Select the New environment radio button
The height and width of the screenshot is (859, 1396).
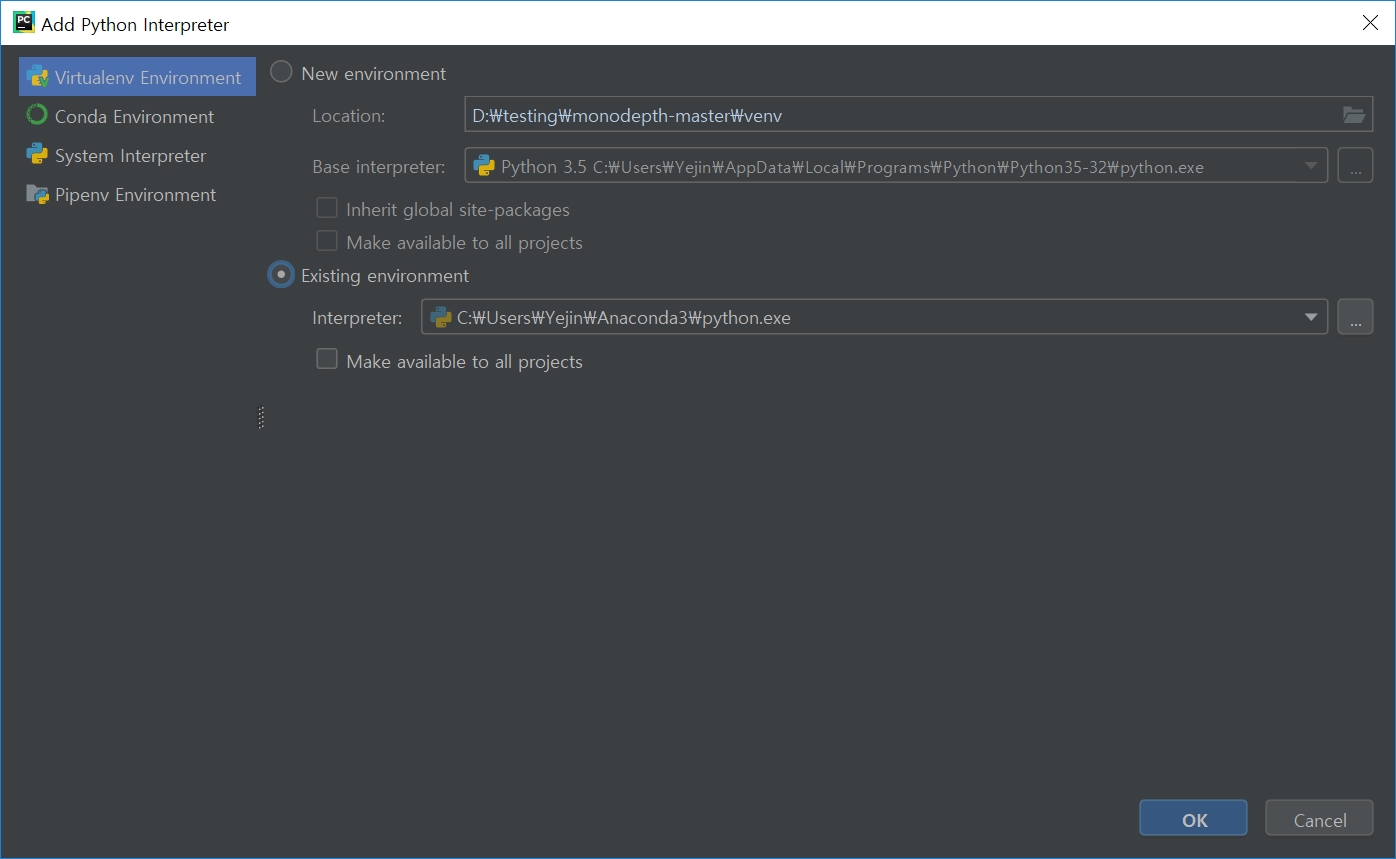coord(282,72)
